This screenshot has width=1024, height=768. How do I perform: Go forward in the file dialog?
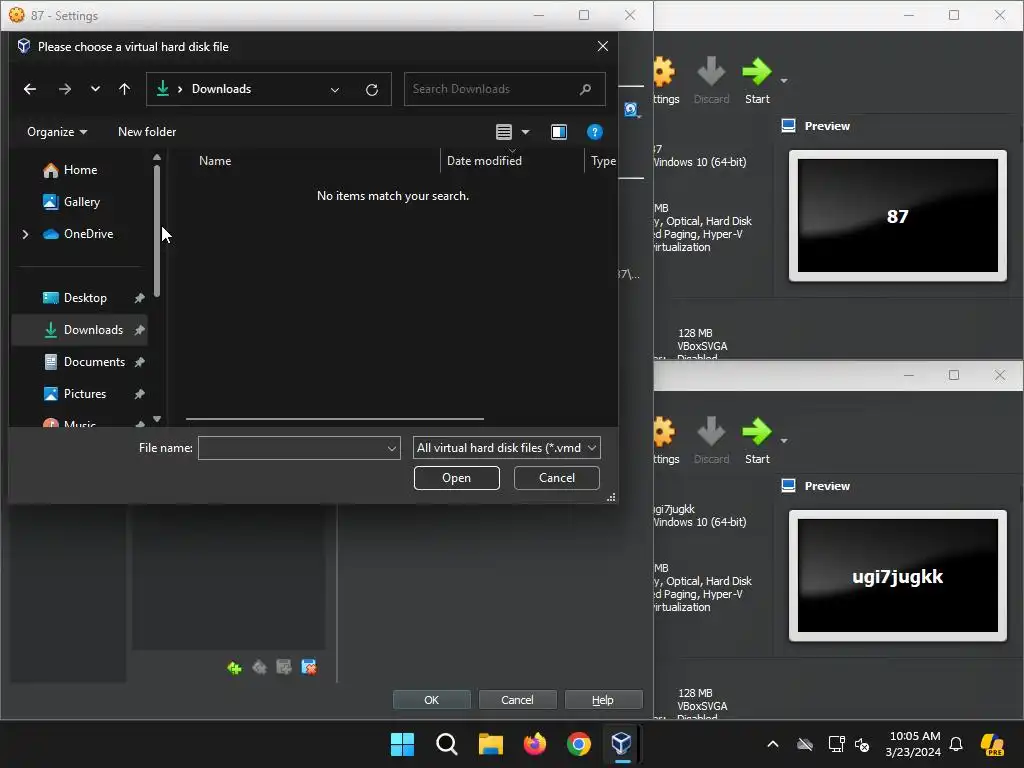point(65,89)
